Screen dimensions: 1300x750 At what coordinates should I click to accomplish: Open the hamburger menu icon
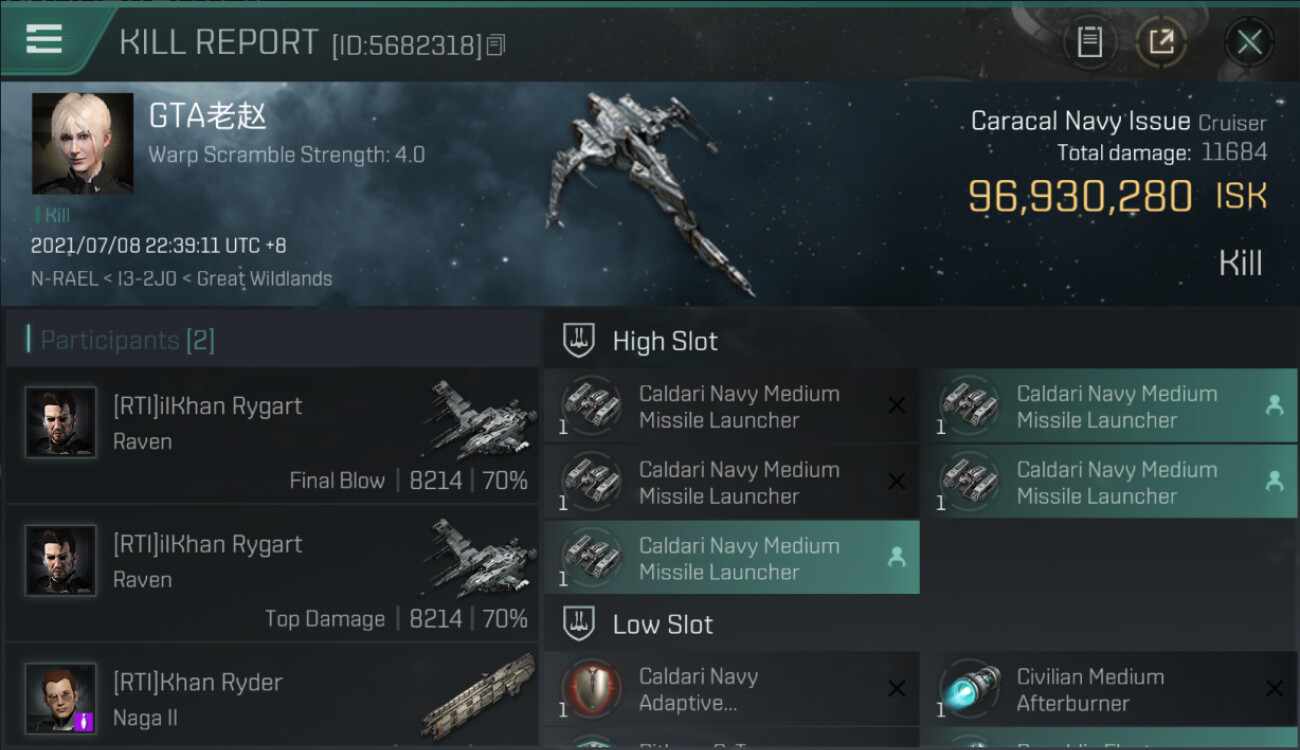coord(44,39)
